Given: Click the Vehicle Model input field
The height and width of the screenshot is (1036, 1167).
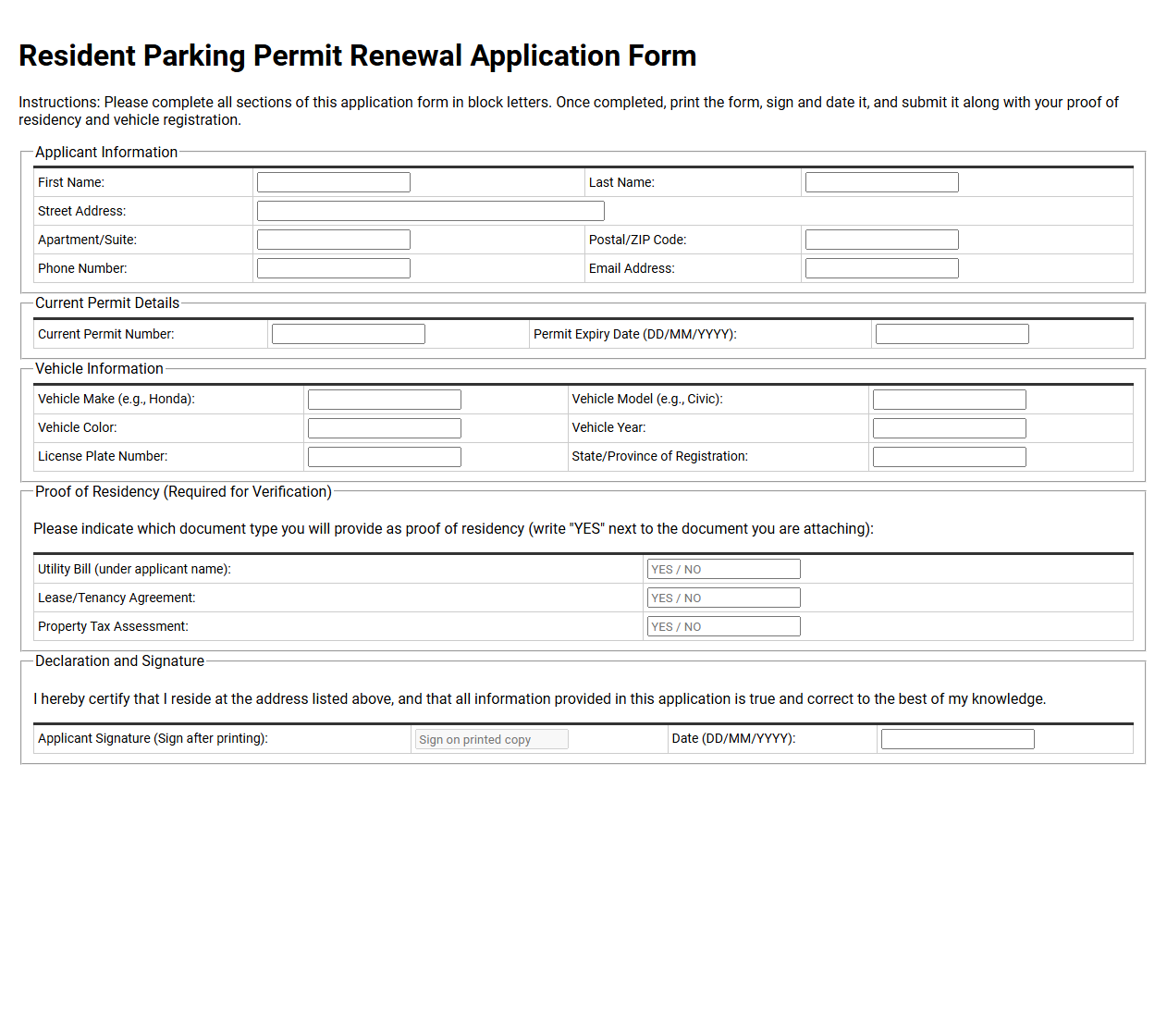Looking at the screenshot, I should [x=950, y=400].
